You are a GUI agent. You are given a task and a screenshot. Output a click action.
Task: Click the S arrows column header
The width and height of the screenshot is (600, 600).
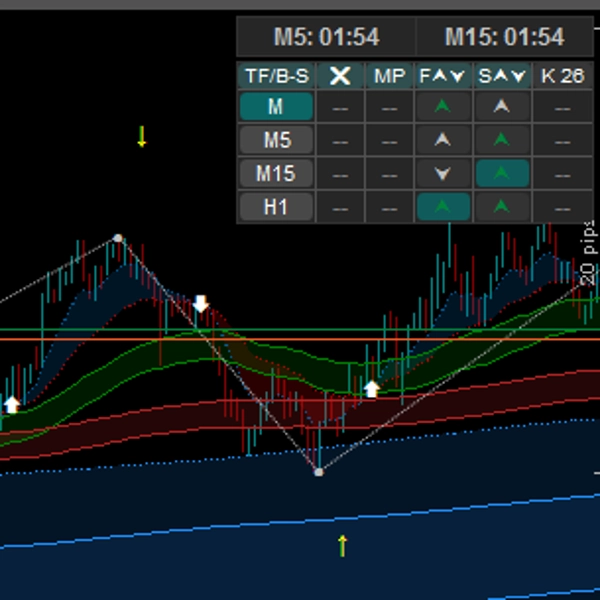point(502,76)
